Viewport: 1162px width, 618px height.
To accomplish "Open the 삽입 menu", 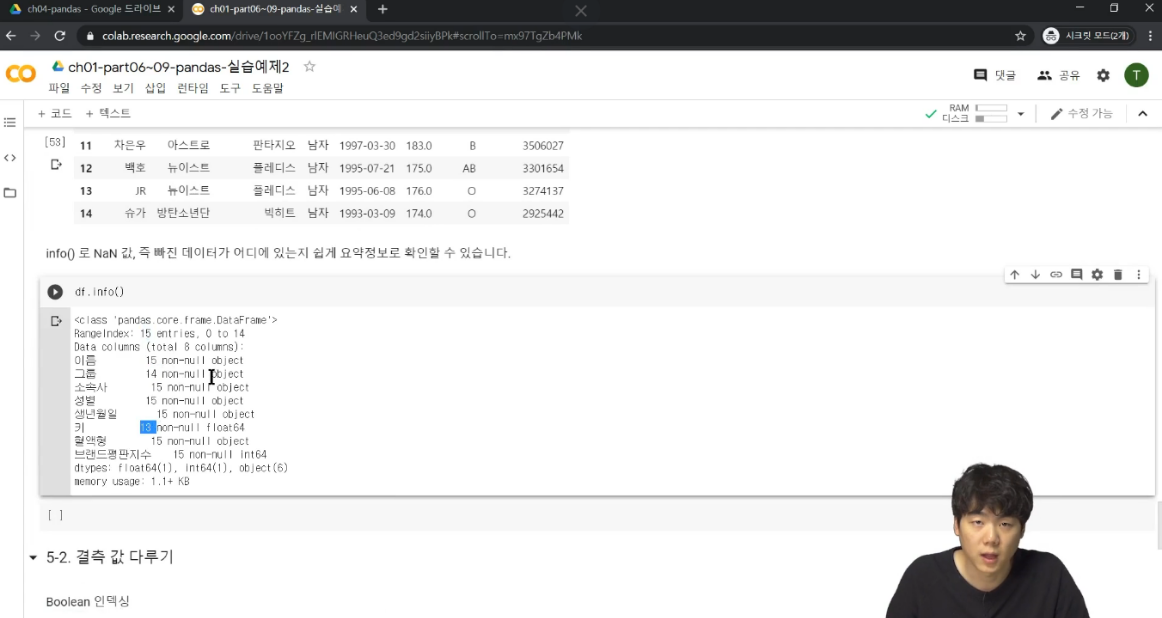I will tap(156, 88).
